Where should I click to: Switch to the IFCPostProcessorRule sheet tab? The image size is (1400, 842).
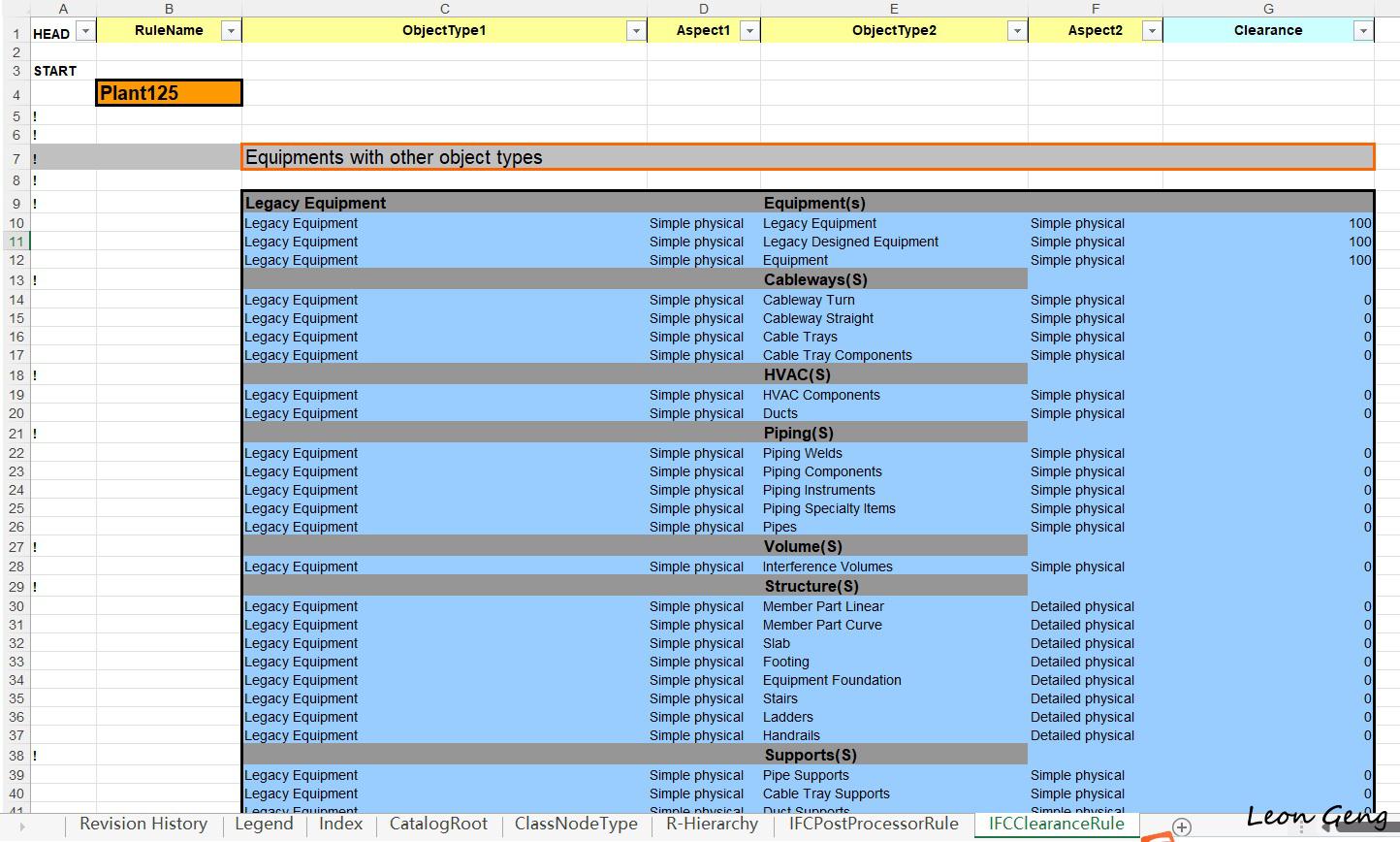point(874,825)
